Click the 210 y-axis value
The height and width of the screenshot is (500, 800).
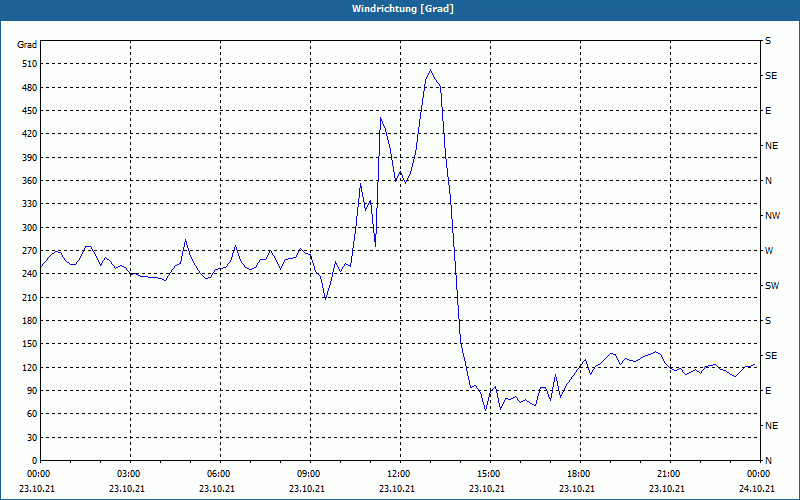pos(30,297)
